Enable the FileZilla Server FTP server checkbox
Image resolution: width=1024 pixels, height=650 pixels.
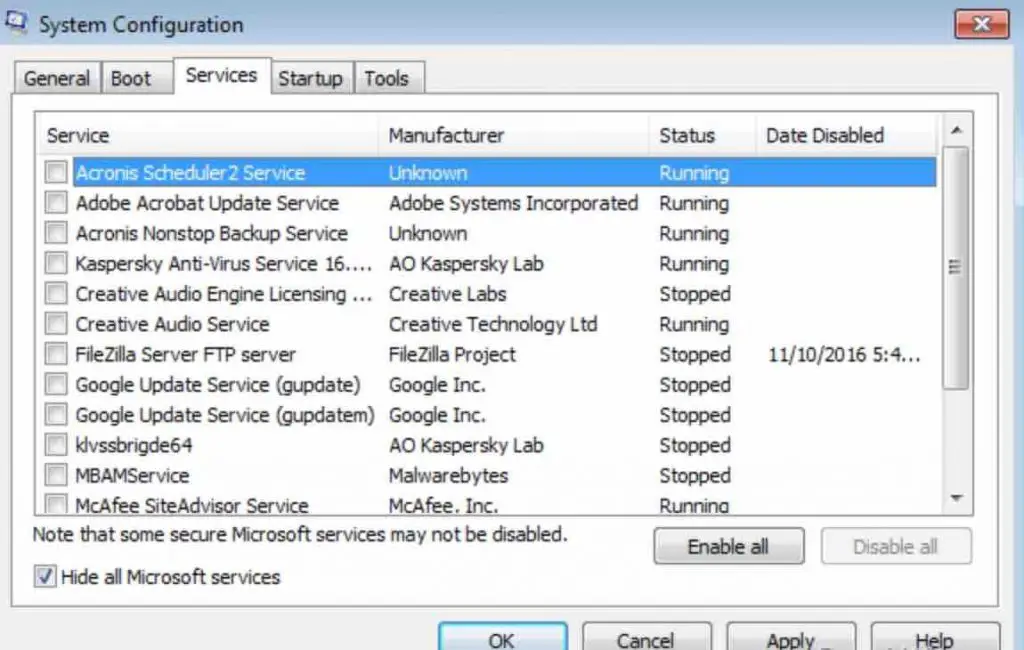click(x=56, y=354)
